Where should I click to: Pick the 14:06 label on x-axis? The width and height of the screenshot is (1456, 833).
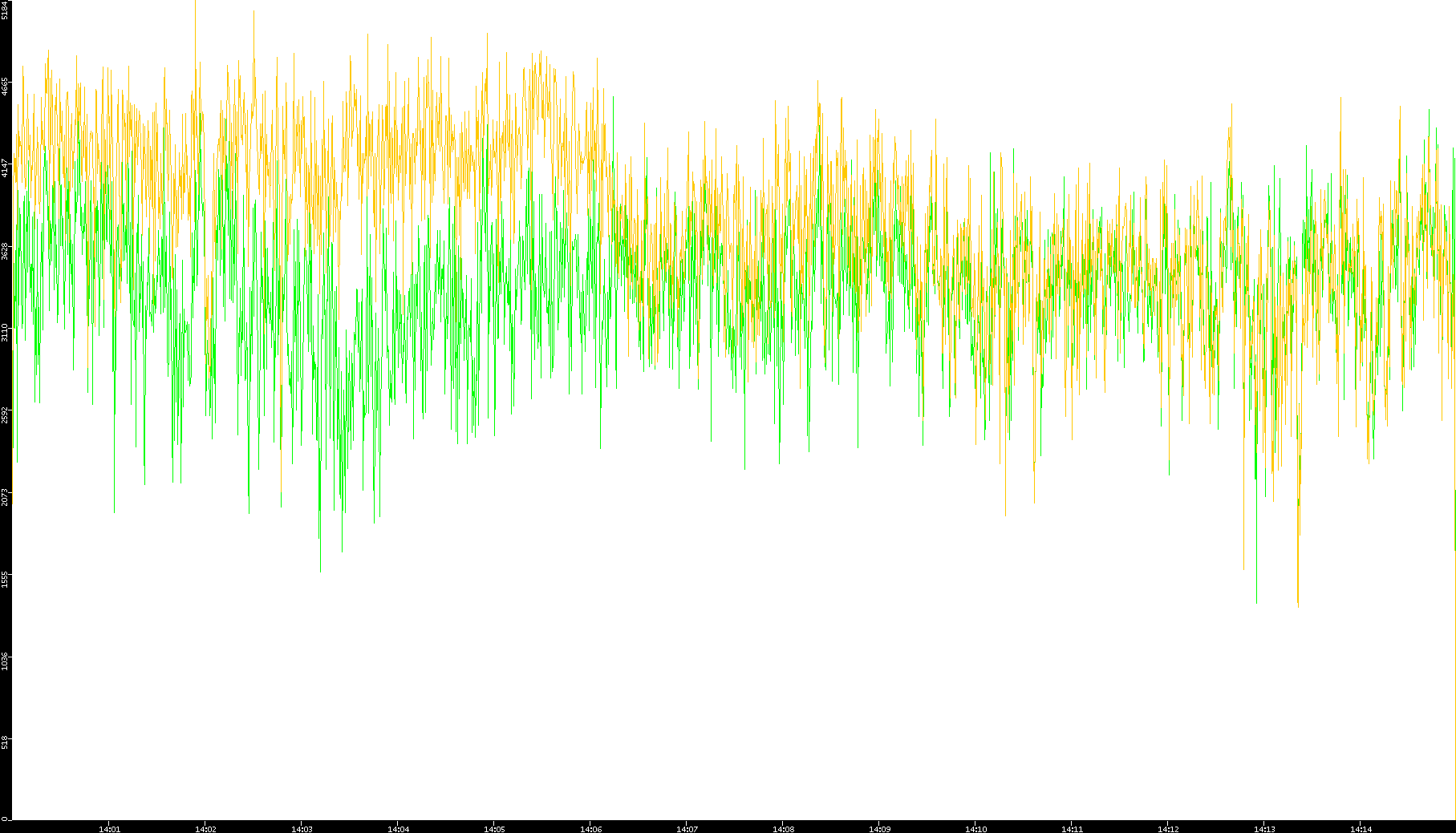590,829
